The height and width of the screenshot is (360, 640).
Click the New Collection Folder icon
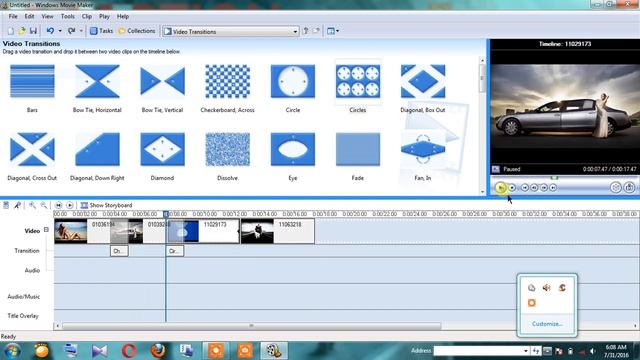(x=316, y=31)
